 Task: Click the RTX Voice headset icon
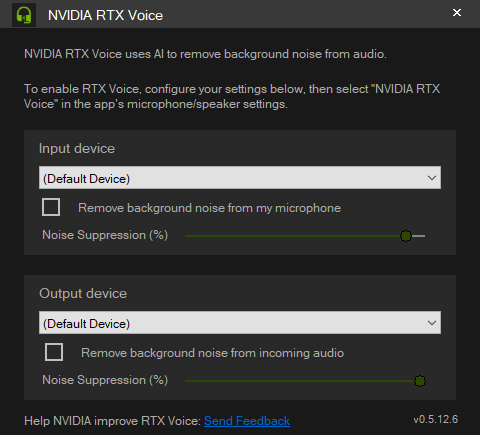(24, 15)
